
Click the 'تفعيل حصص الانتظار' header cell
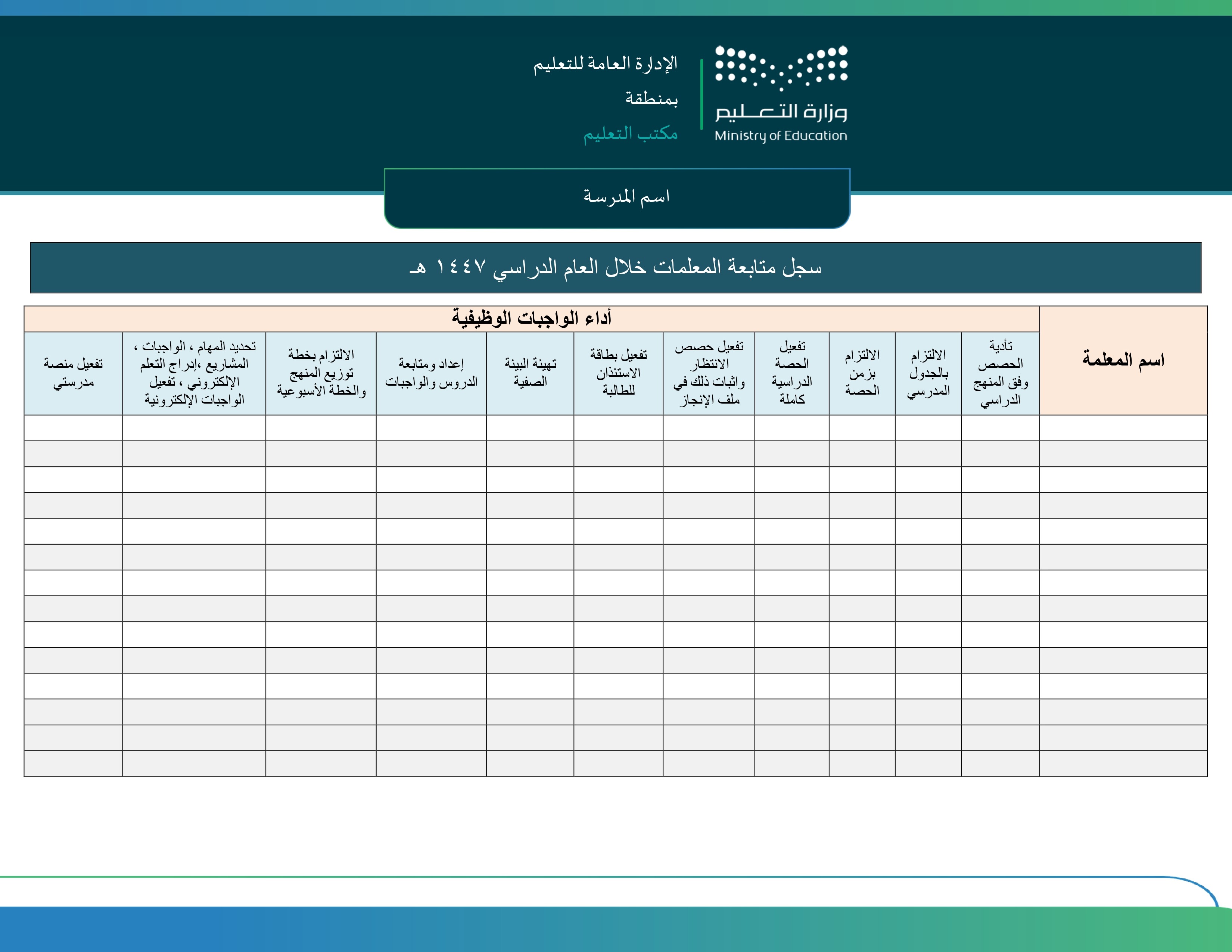coord(709,373)
